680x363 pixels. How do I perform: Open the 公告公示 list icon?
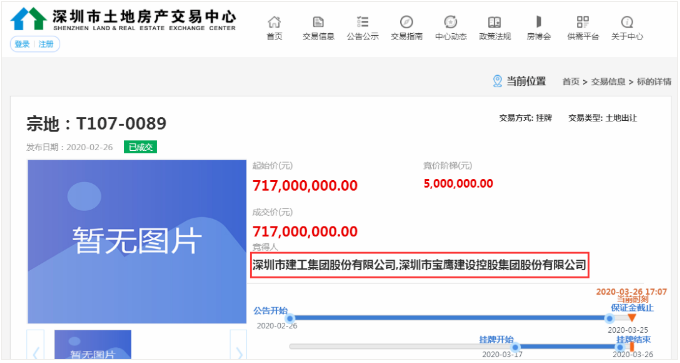(x=363, y=22)
